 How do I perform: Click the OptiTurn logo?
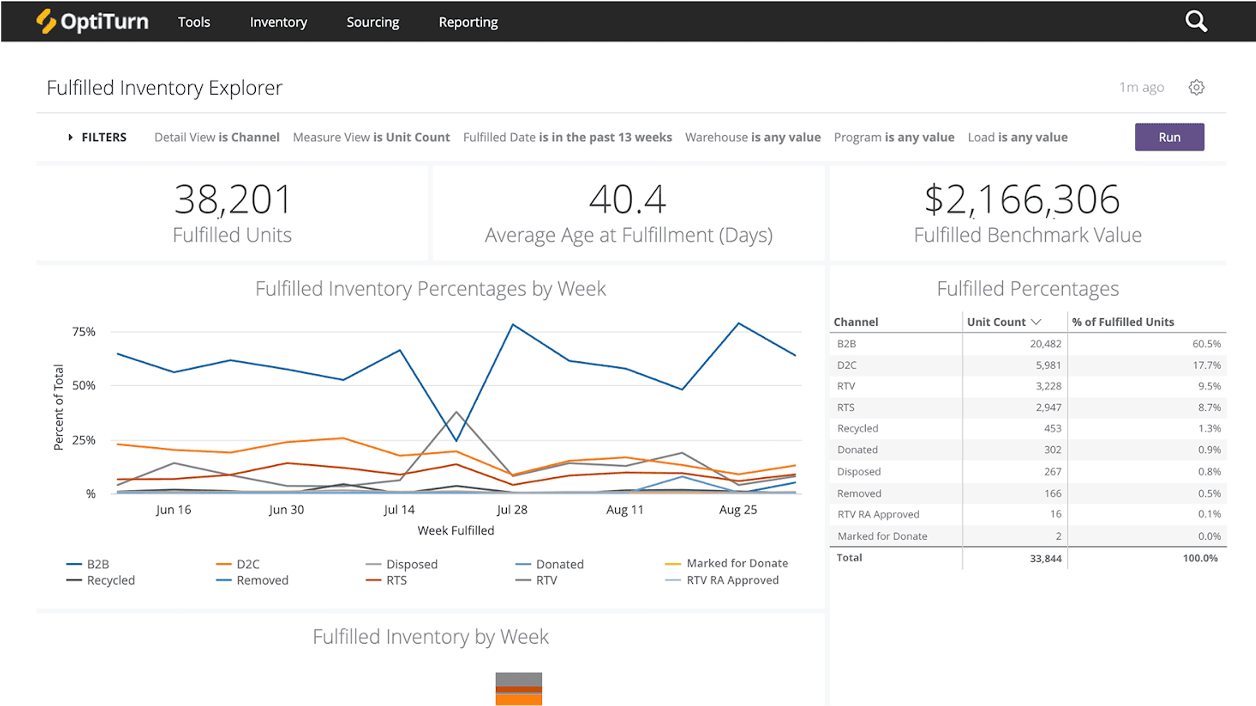(92, 21)
